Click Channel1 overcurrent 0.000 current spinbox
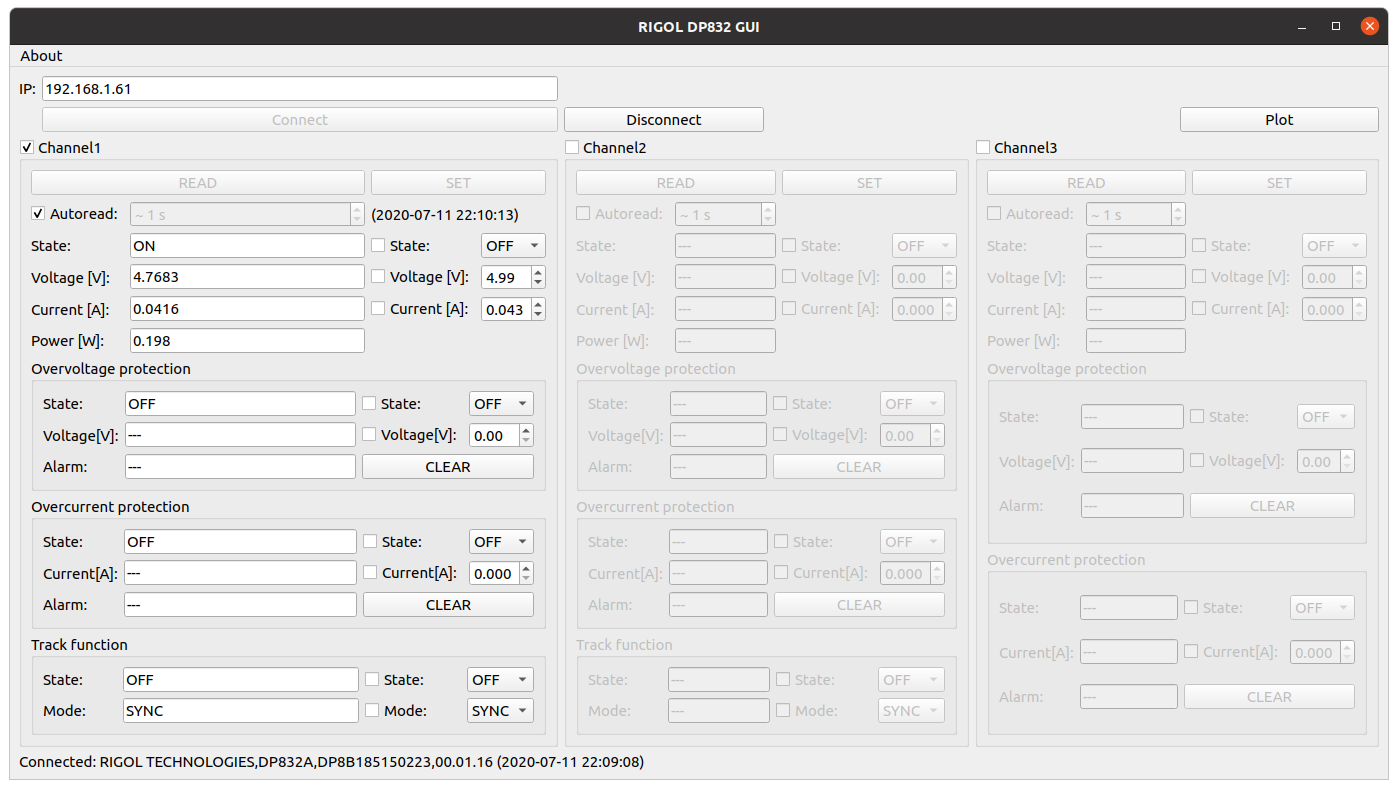1398x789 pixels. 501,573
